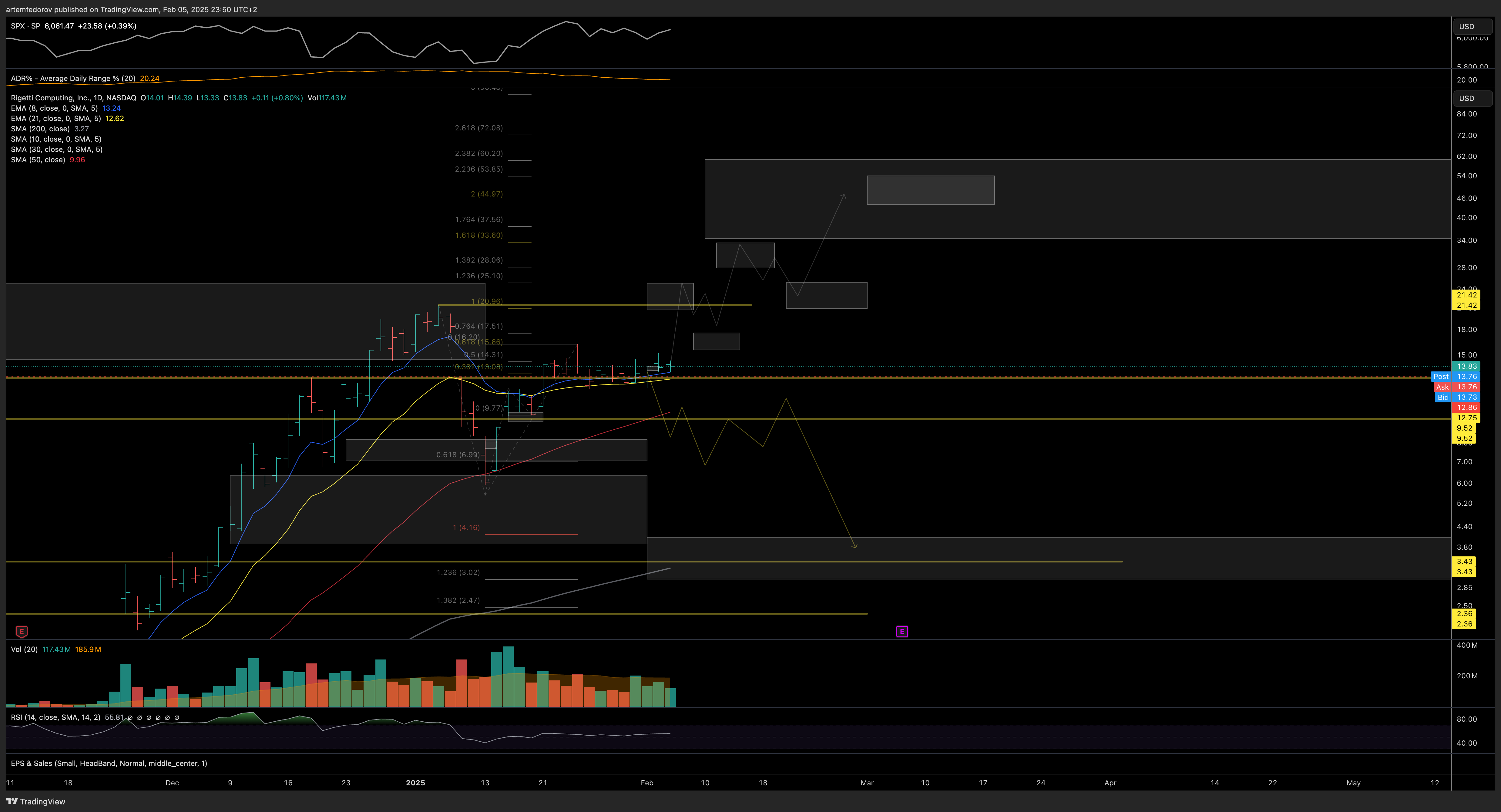
Task: Click the red 12.86 price label
Action: tap(1466, 408)
